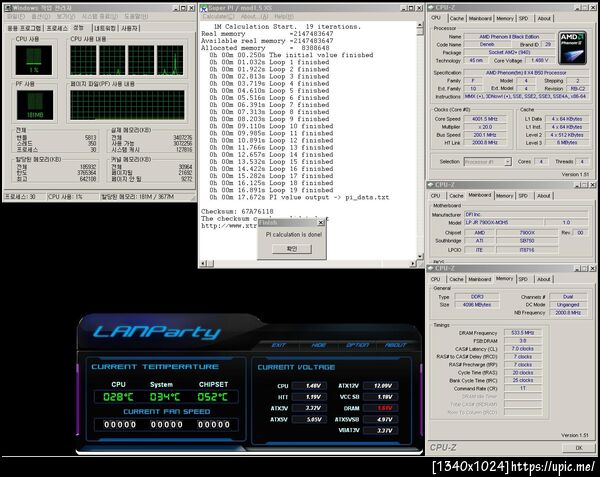
Task: Open the SPD tab in the CPU-Z memory timings window
Action: [523, 279]
